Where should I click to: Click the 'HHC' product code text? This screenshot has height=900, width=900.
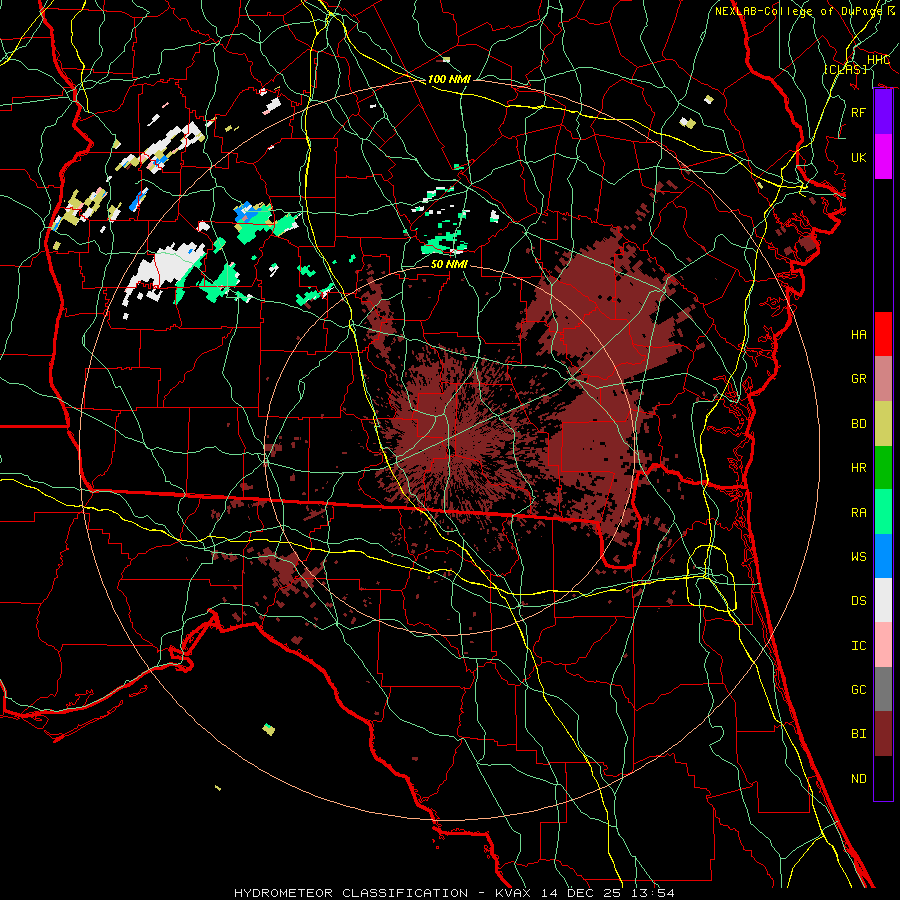coord(878,59)
